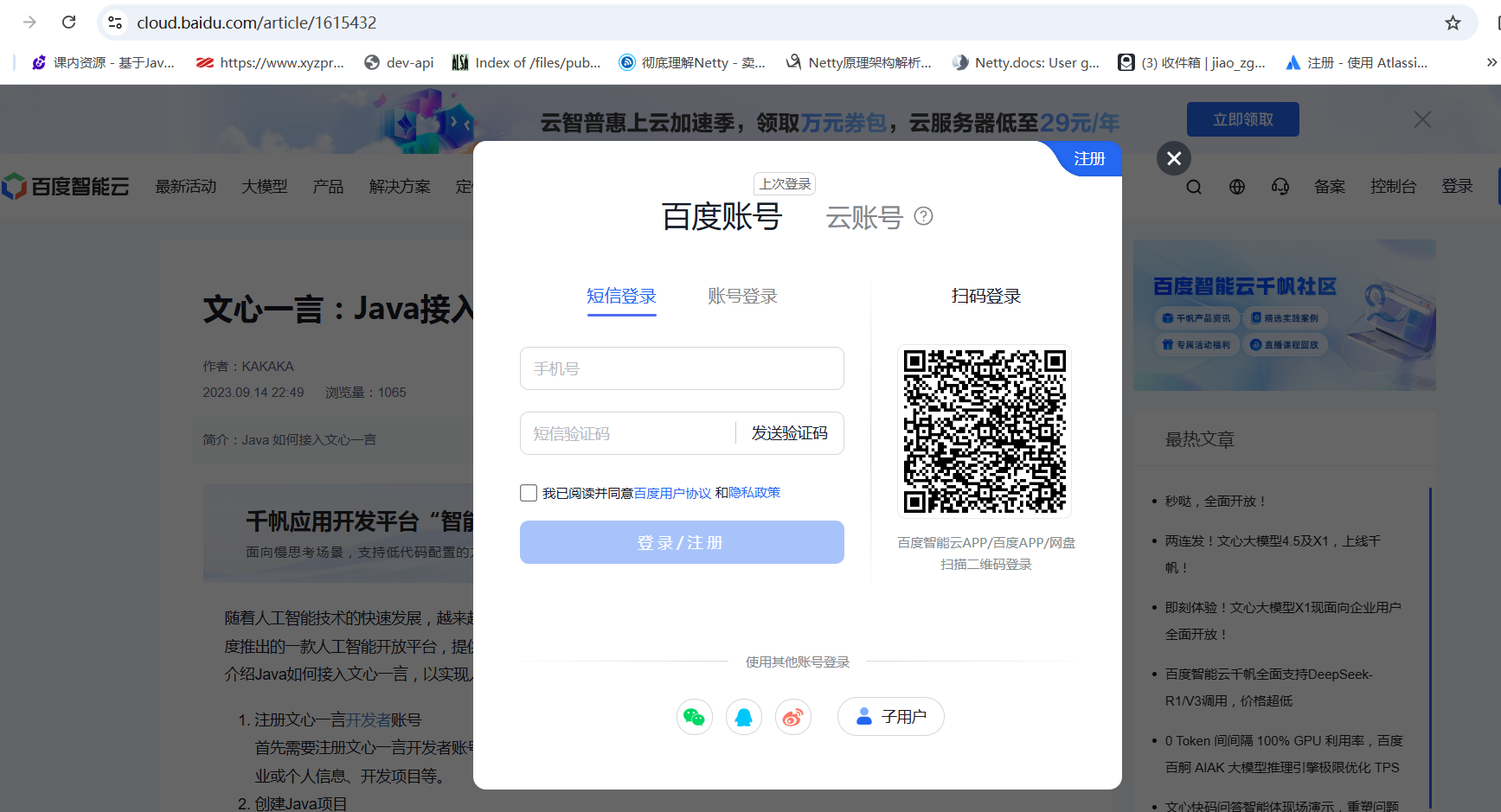The image size is (1501, 812).
Task: Open the Netty.docs User guide bookmark
Action: (1025, 62)
